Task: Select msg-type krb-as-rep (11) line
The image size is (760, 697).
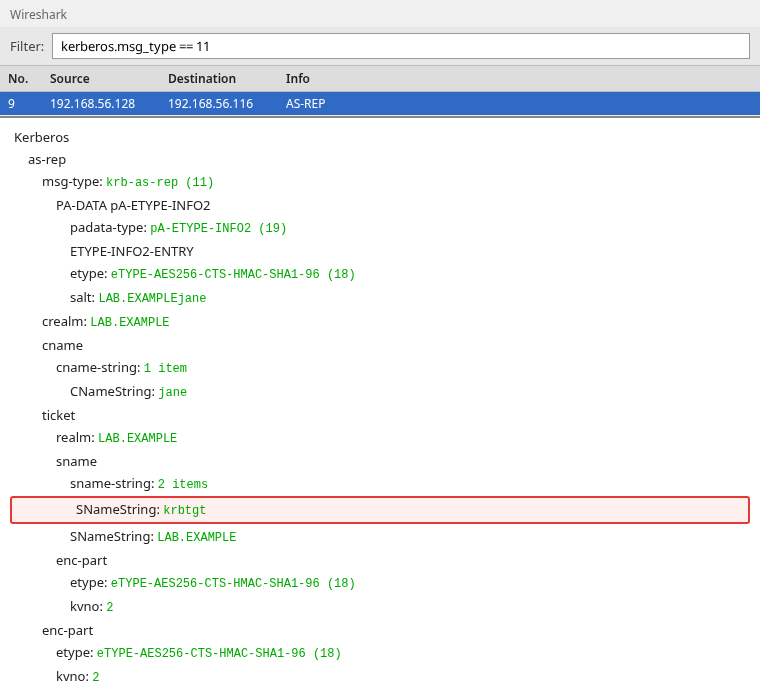Action: pos(127,182)
